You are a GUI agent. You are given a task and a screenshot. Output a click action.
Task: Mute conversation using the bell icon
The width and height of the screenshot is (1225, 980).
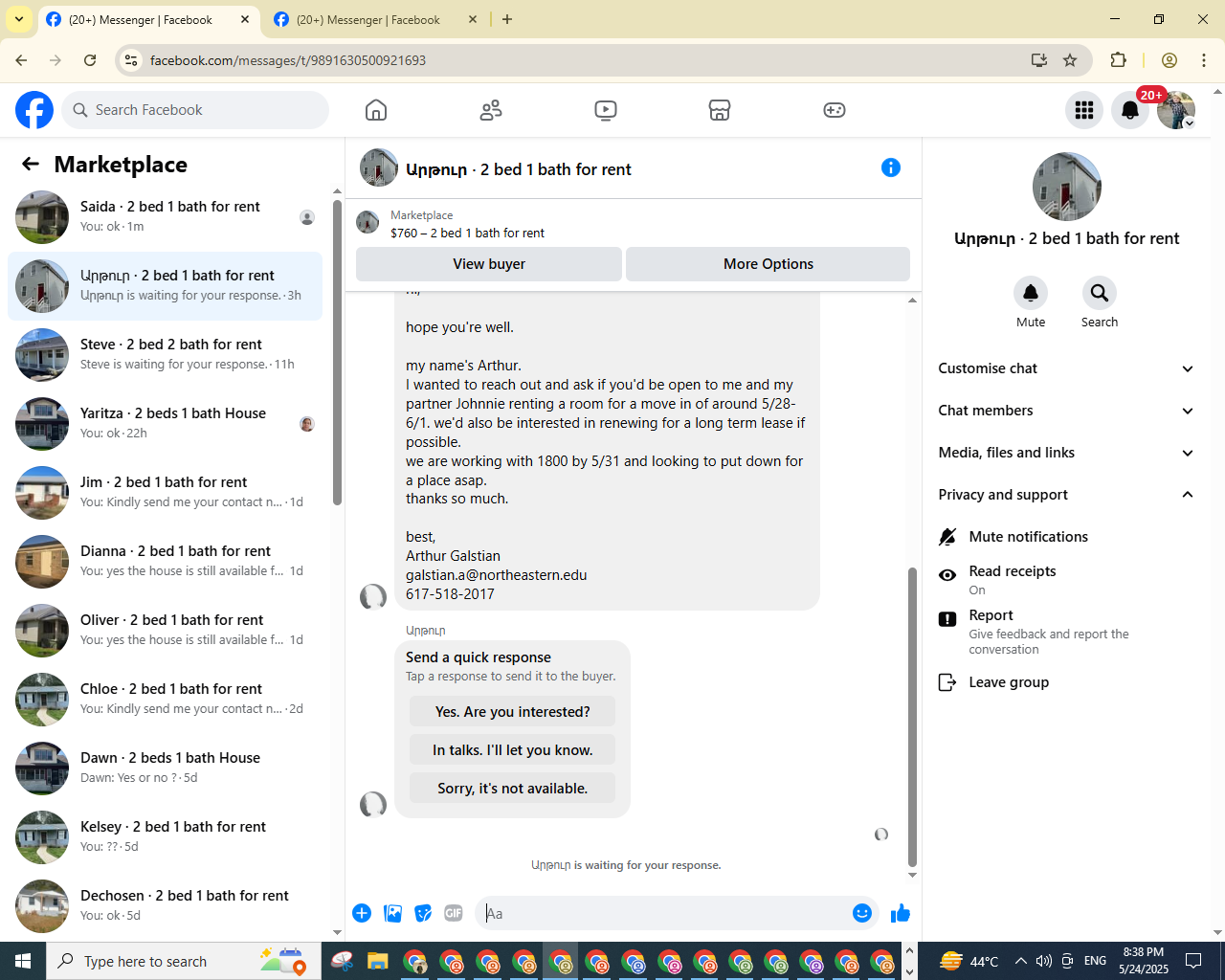coord(1031,293)
